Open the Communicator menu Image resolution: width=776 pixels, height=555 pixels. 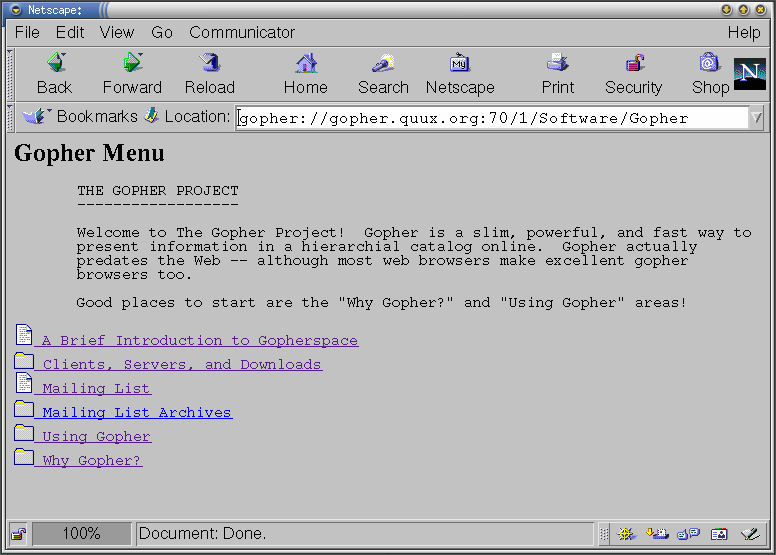point(242,32)
